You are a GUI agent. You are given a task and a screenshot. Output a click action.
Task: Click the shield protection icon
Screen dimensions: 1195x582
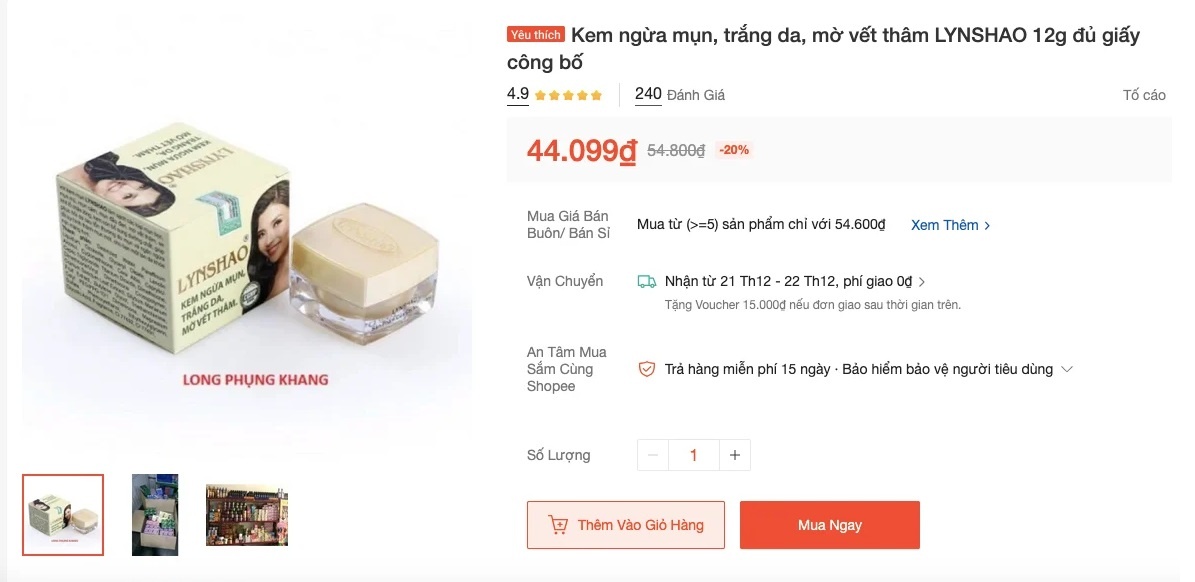click(x=647, y=369)
